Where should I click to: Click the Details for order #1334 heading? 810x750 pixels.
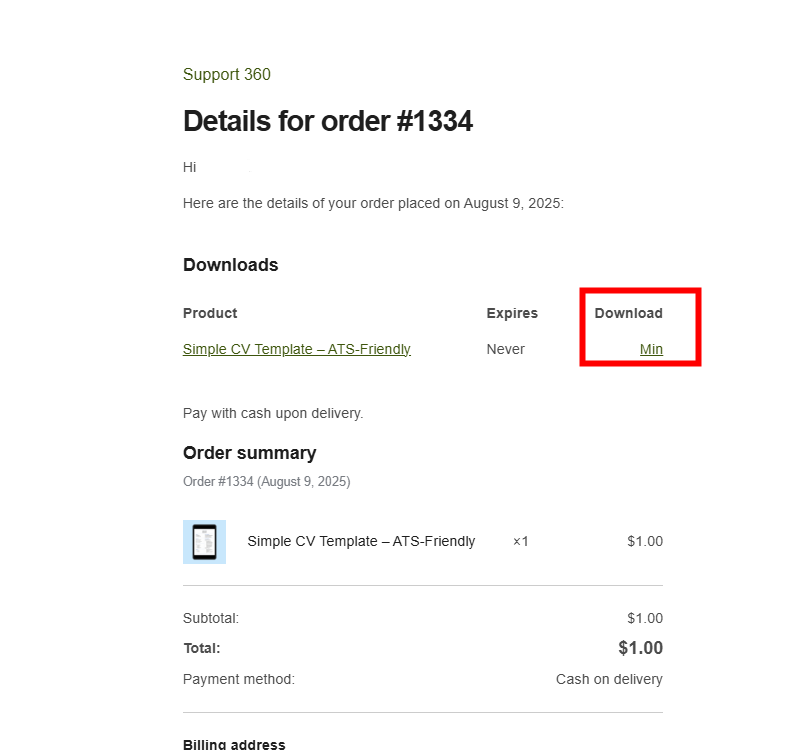[x=327, y=122]
